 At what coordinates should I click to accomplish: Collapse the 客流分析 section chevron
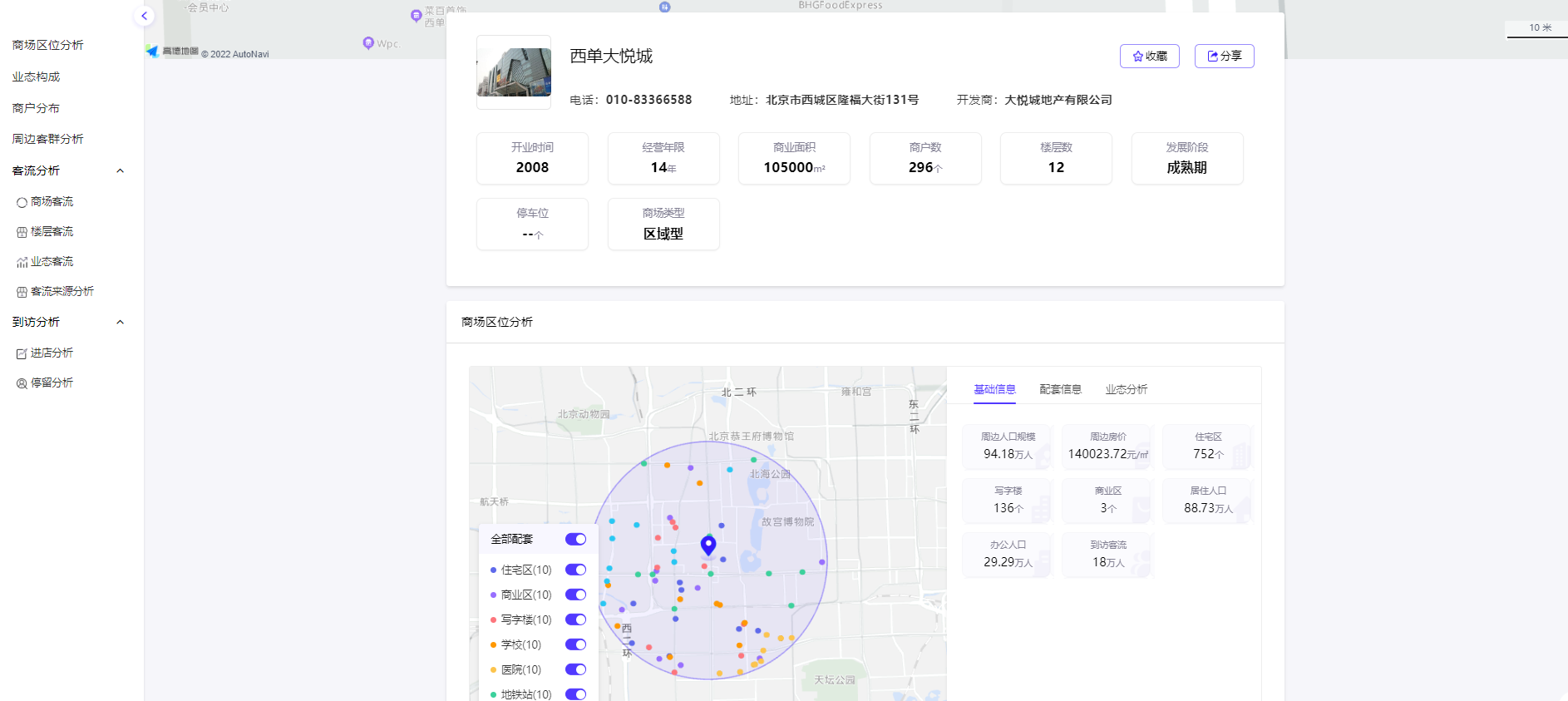[x=120, y=170]
